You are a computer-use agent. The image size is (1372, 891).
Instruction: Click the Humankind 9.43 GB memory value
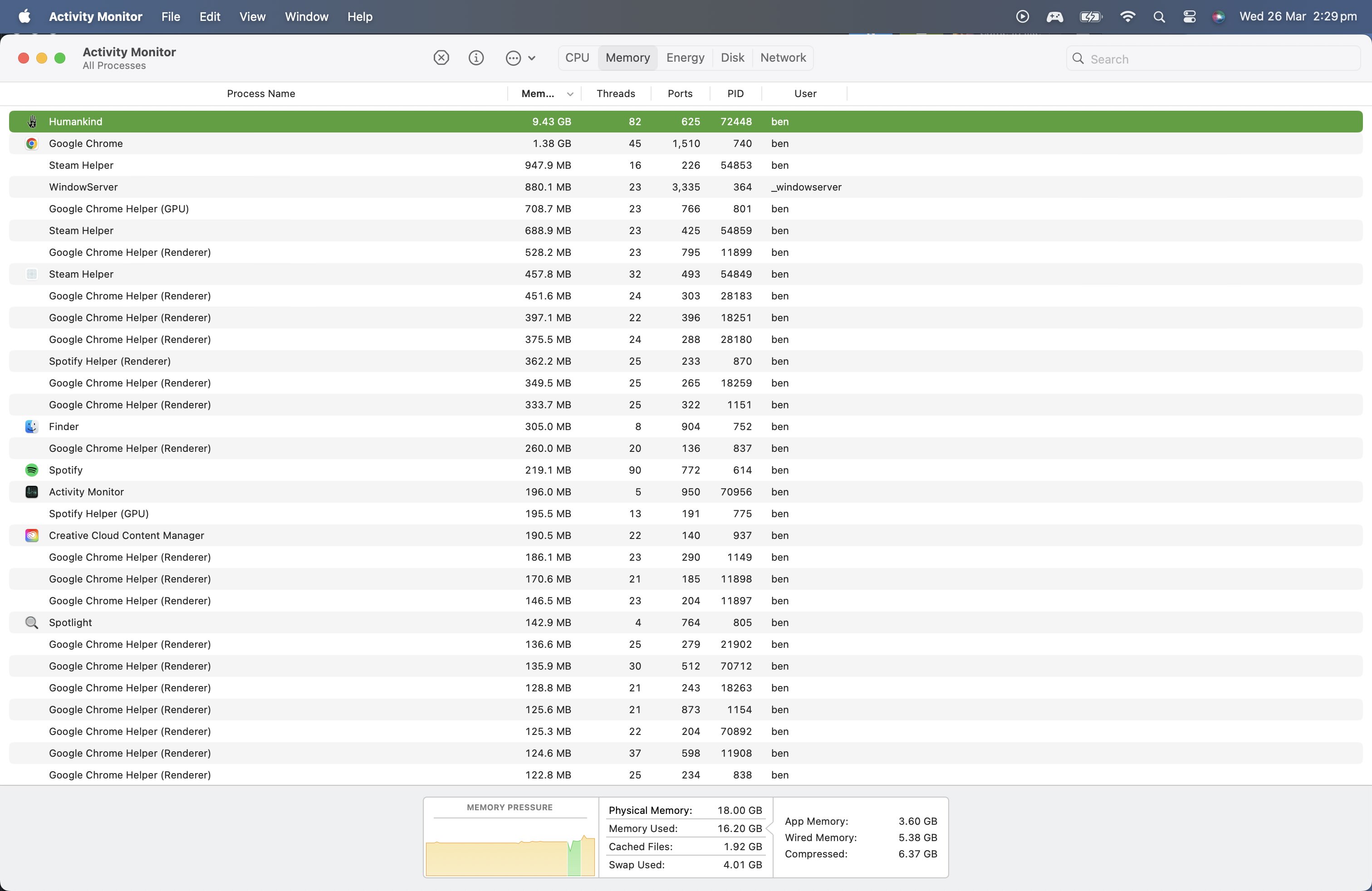tap(551, 122)
